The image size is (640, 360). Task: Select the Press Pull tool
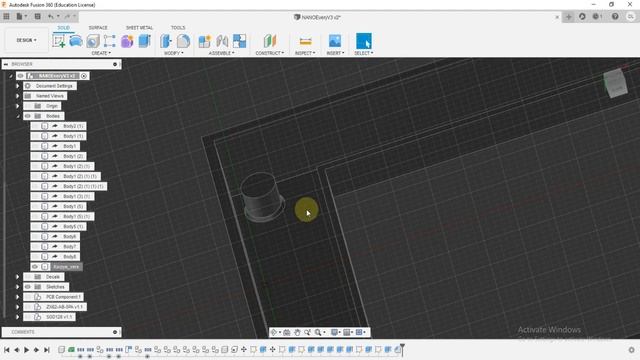[x=165, y=41]
